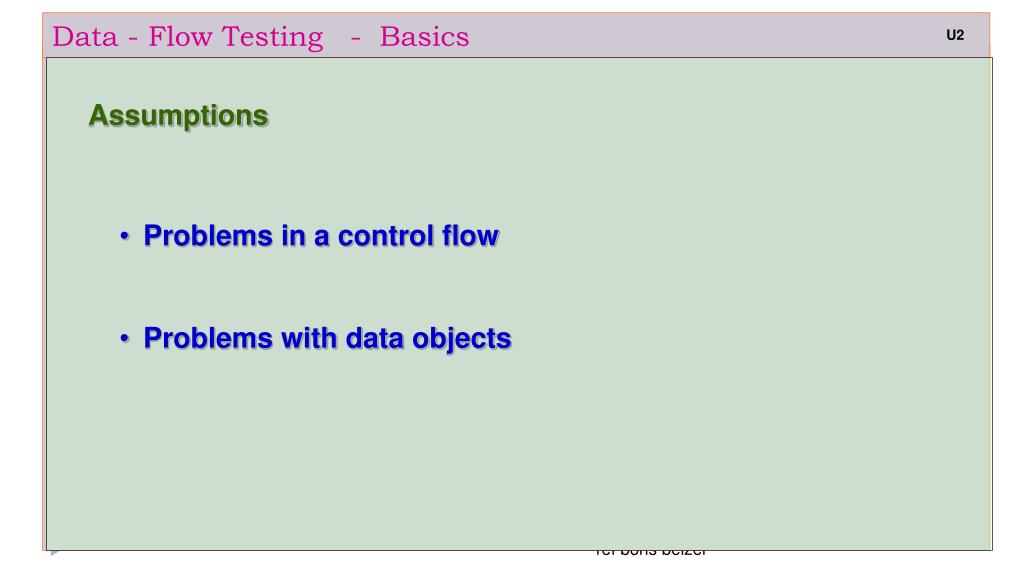1024x576 pixels.
Task: Click the small triangle marker below the slide
Action: pos(55,552)
